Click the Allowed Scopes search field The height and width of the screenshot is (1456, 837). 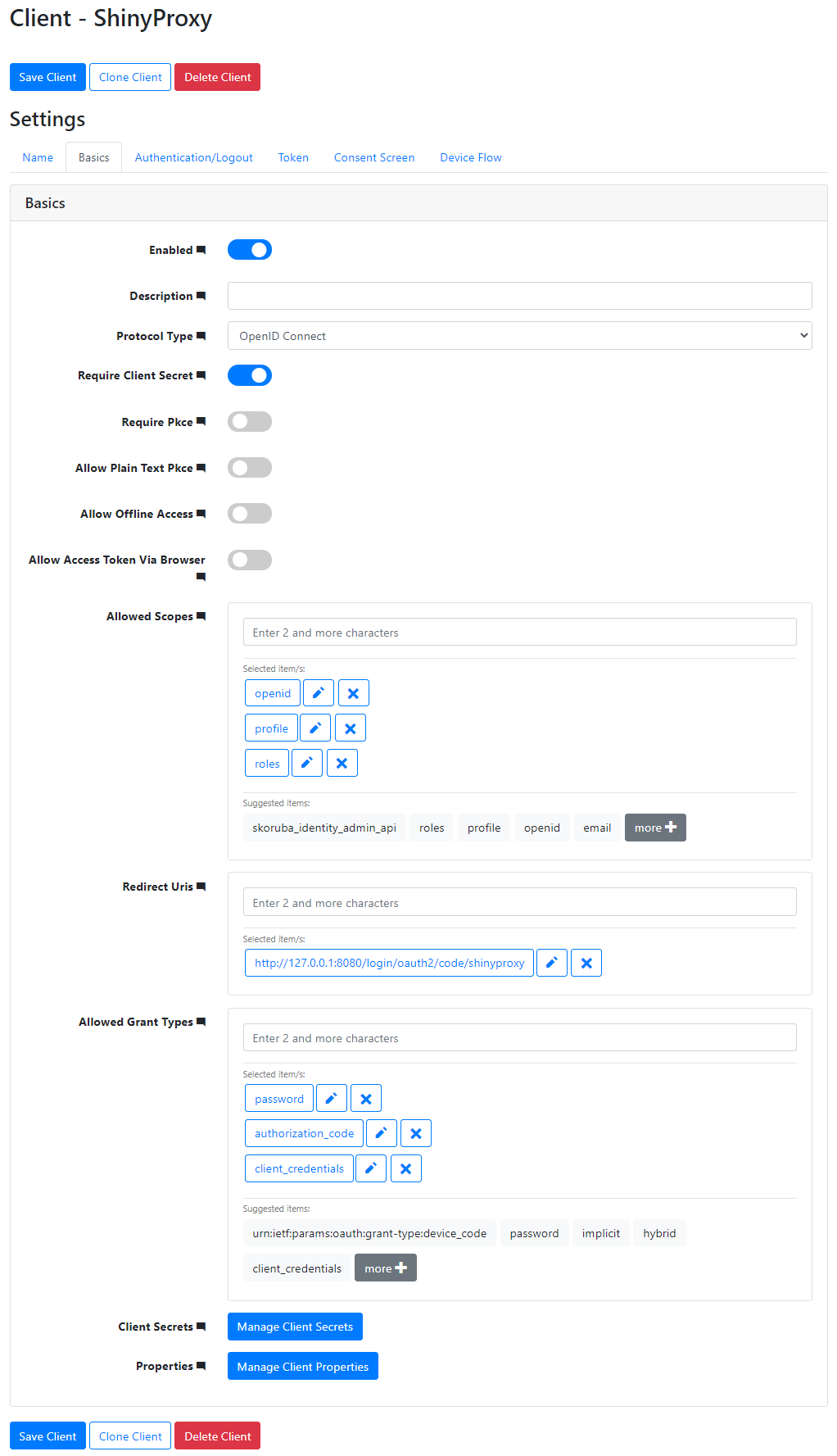click(519, 632)
